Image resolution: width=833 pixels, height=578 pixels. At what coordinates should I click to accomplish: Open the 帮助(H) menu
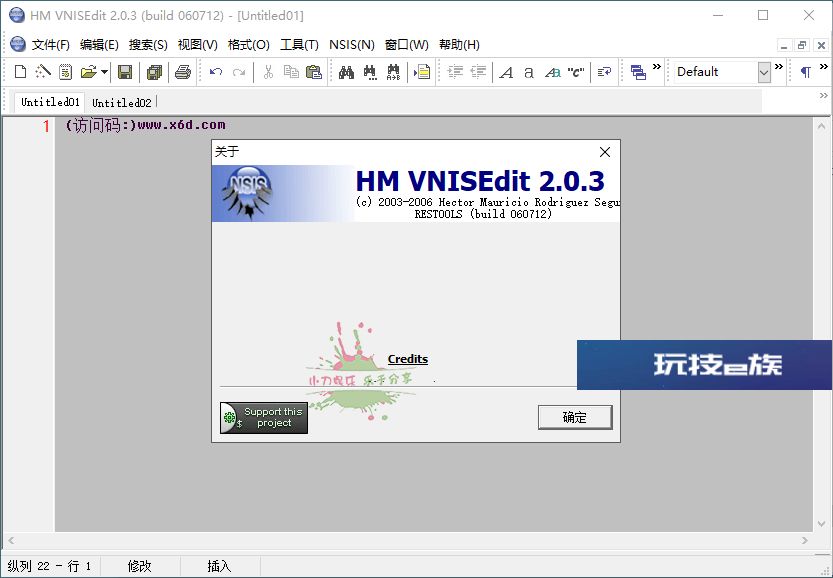point(459,45)
